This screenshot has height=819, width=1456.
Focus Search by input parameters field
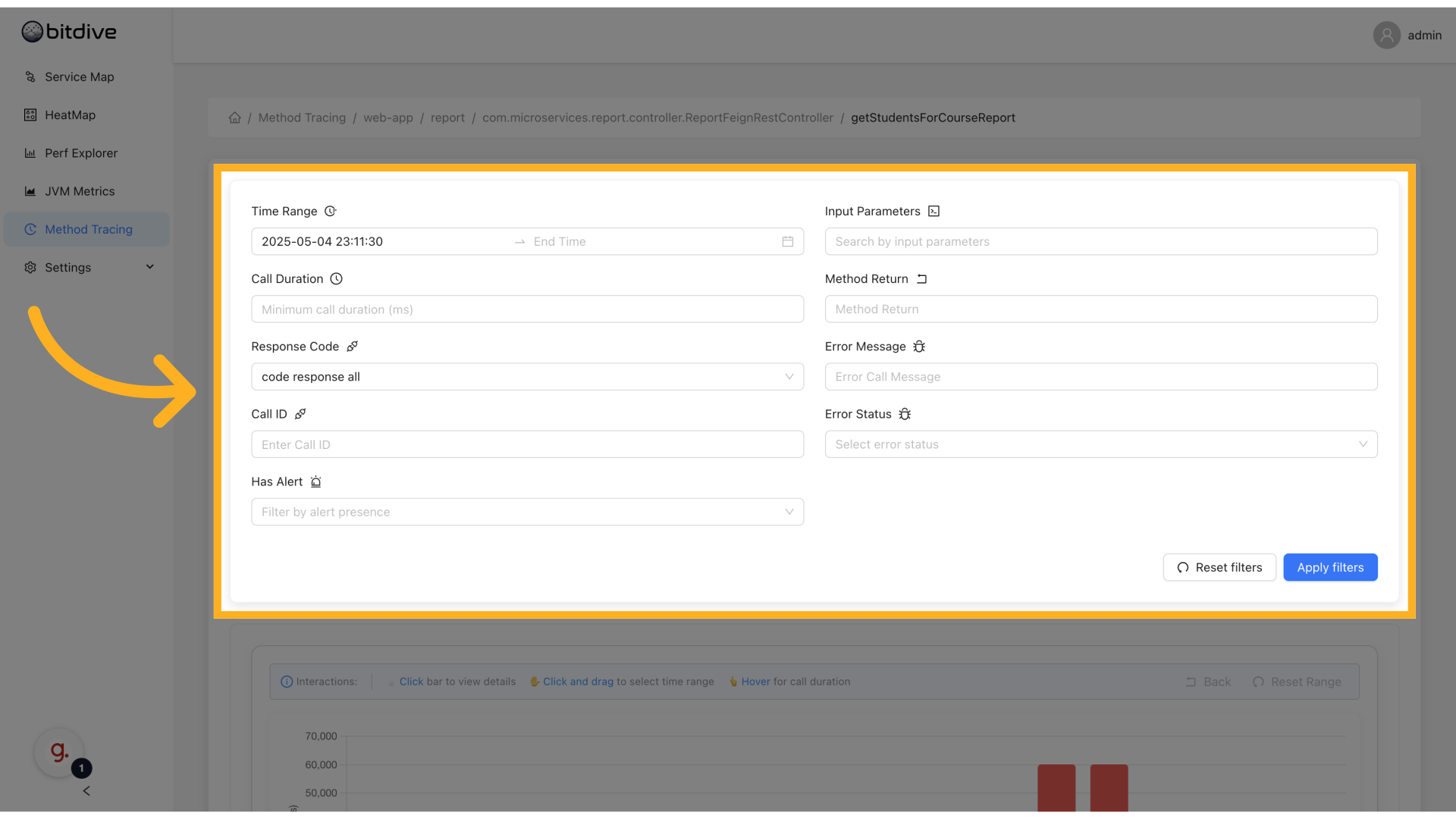point(1101,241)
